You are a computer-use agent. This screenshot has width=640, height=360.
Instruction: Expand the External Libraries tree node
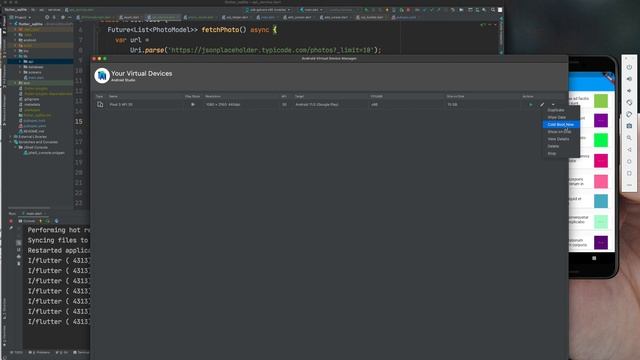tap(11, 137)
